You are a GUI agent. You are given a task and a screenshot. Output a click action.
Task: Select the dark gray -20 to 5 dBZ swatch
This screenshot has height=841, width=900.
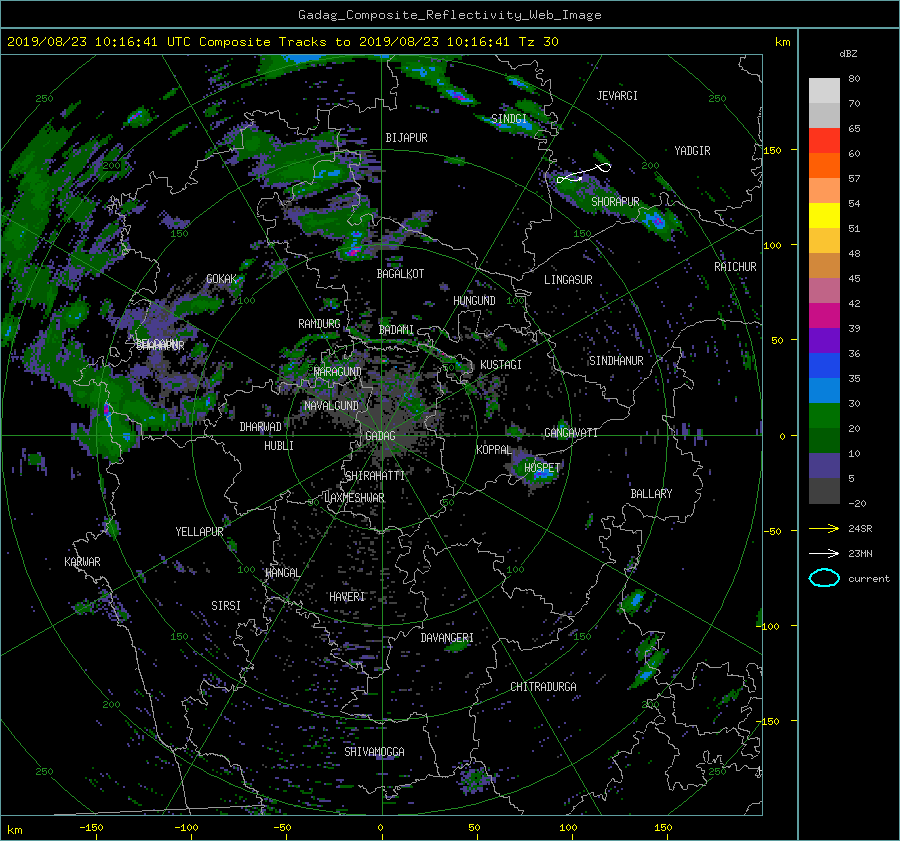tap(824, 491)
